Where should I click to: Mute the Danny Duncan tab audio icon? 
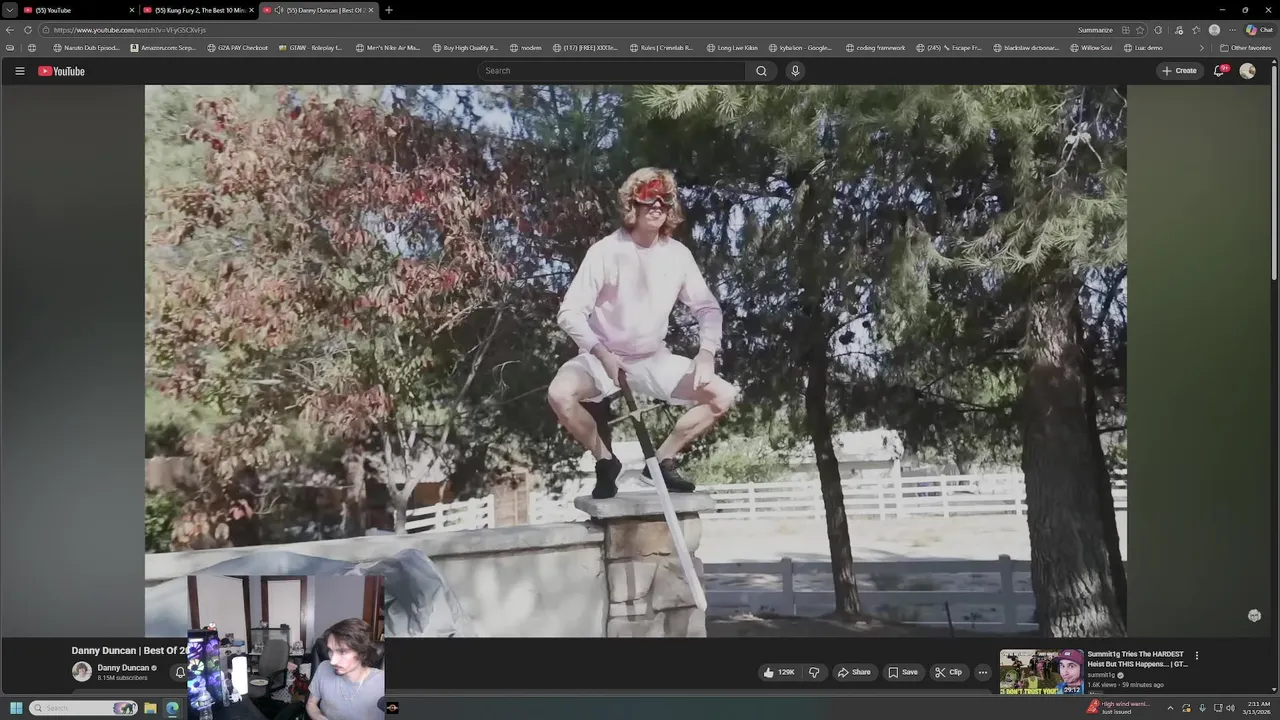(279, 10)
